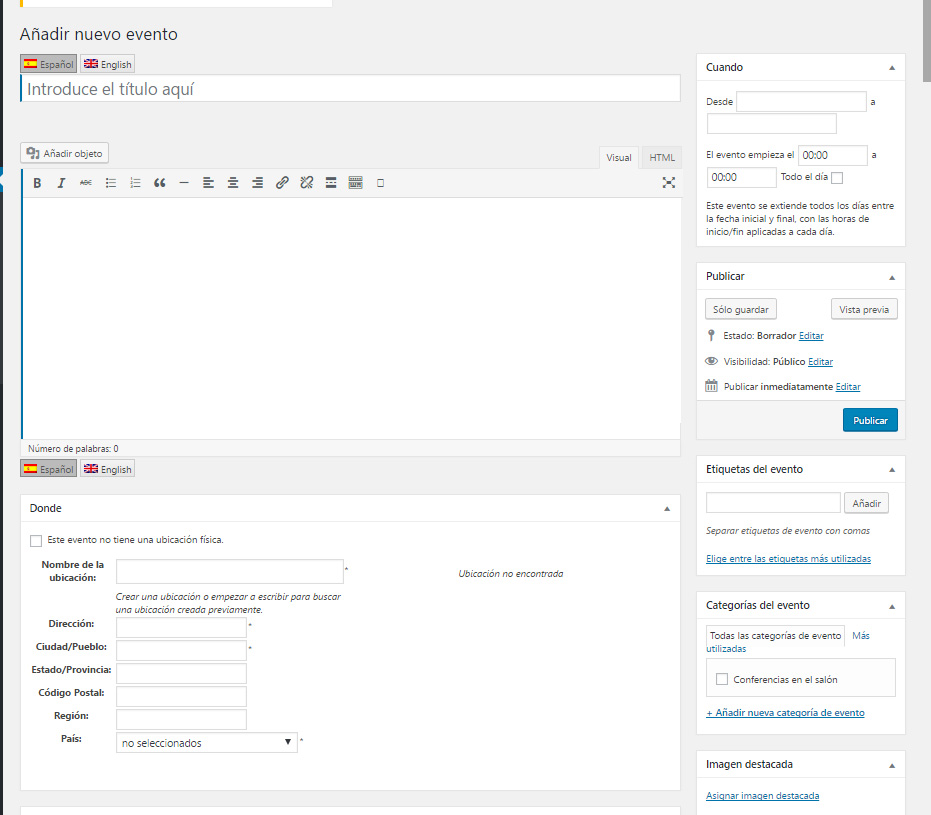Switch to the HTML editor tab
Viewport: 931px width, 815px height.
(x=662, y=158)
